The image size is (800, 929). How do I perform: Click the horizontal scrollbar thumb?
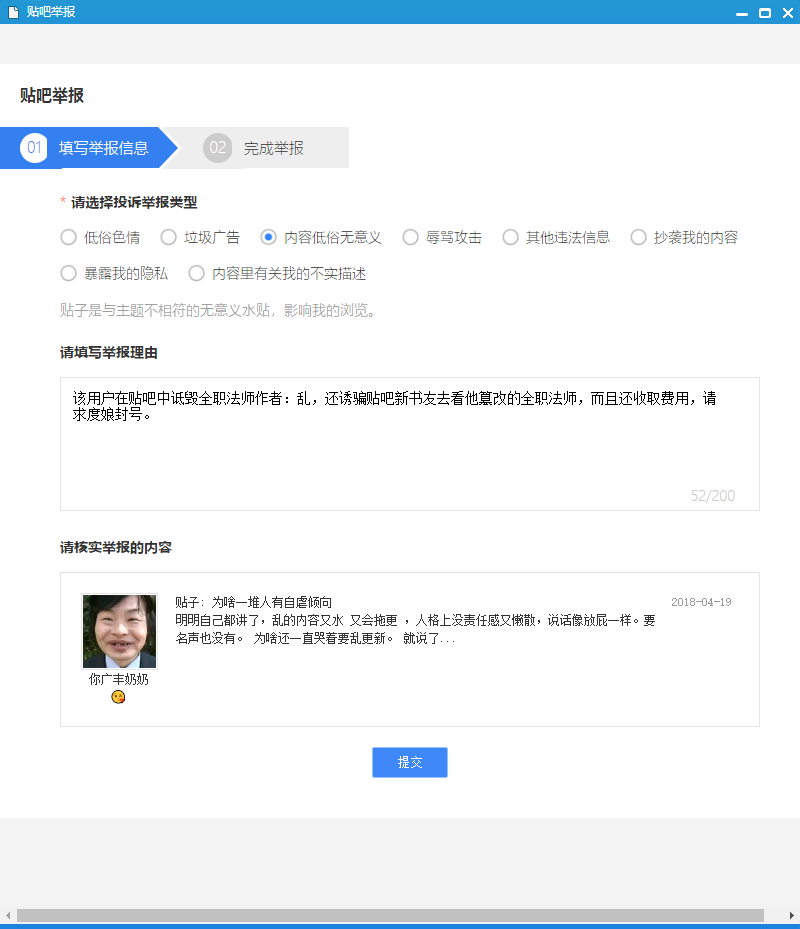pos(390,915)
